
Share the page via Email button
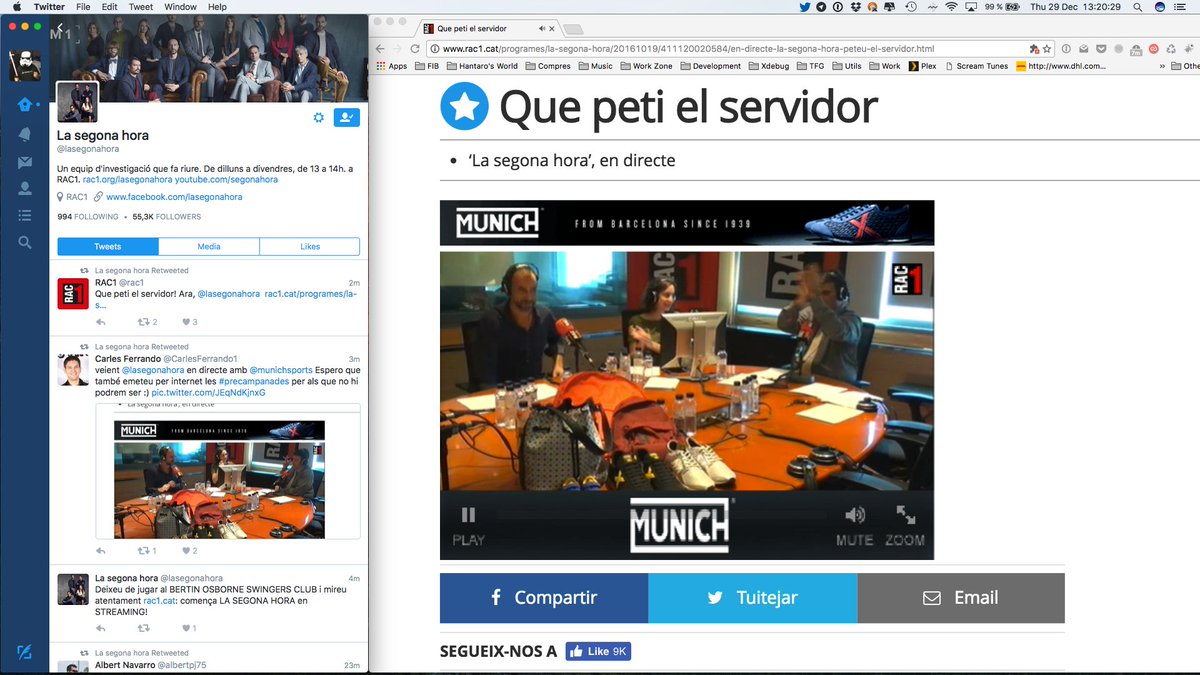pos(961,598)
